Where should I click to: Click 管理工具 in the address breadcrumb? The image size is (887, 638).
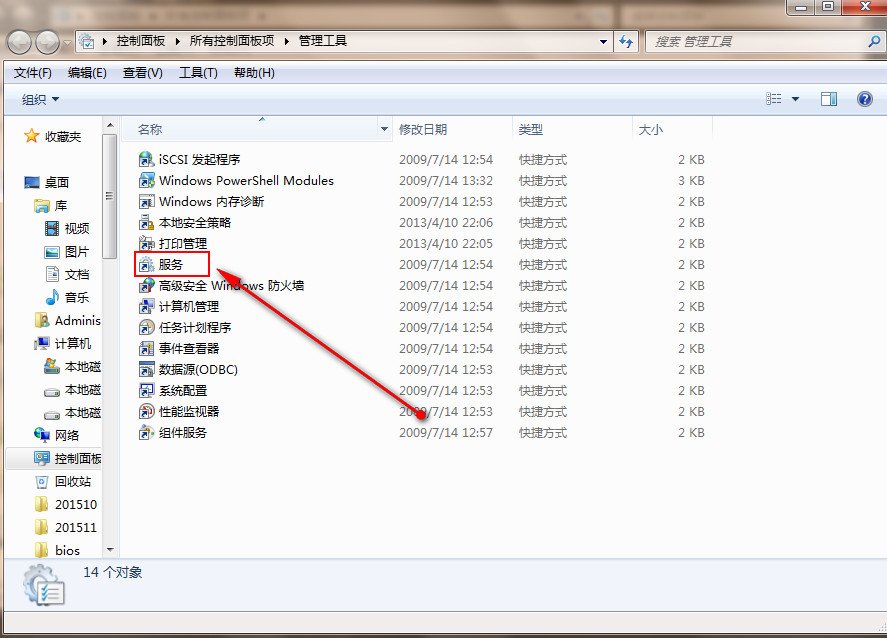click(322, 41)
